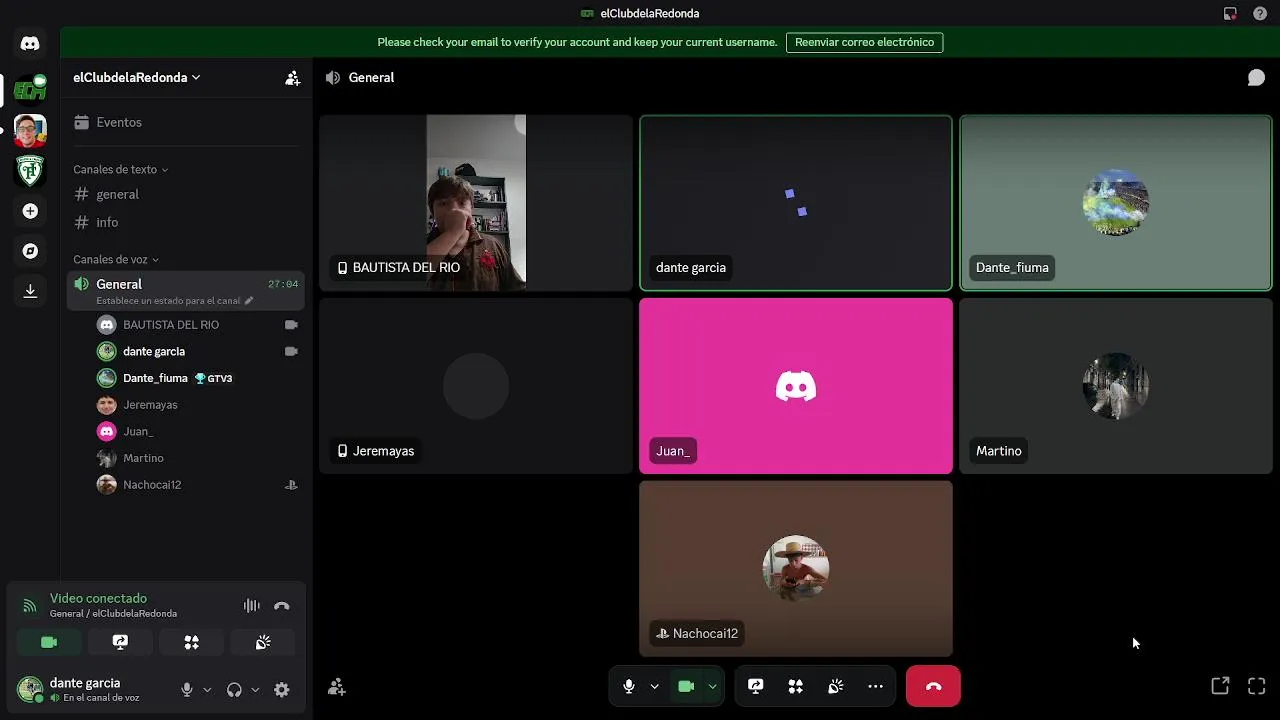
Task: Share screen from voice panel button
Action: (x=120, y=642)
